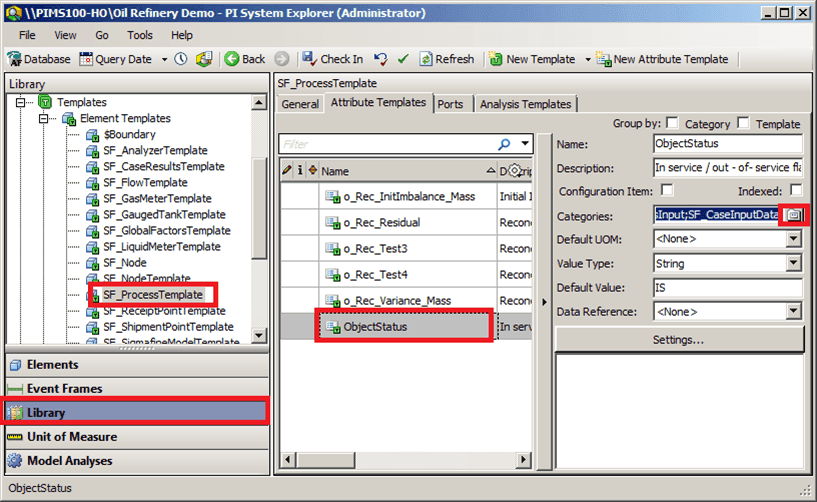The image size is (817, 502).
Task: Open the Unit of Measure section
Action: click(137, 437)
